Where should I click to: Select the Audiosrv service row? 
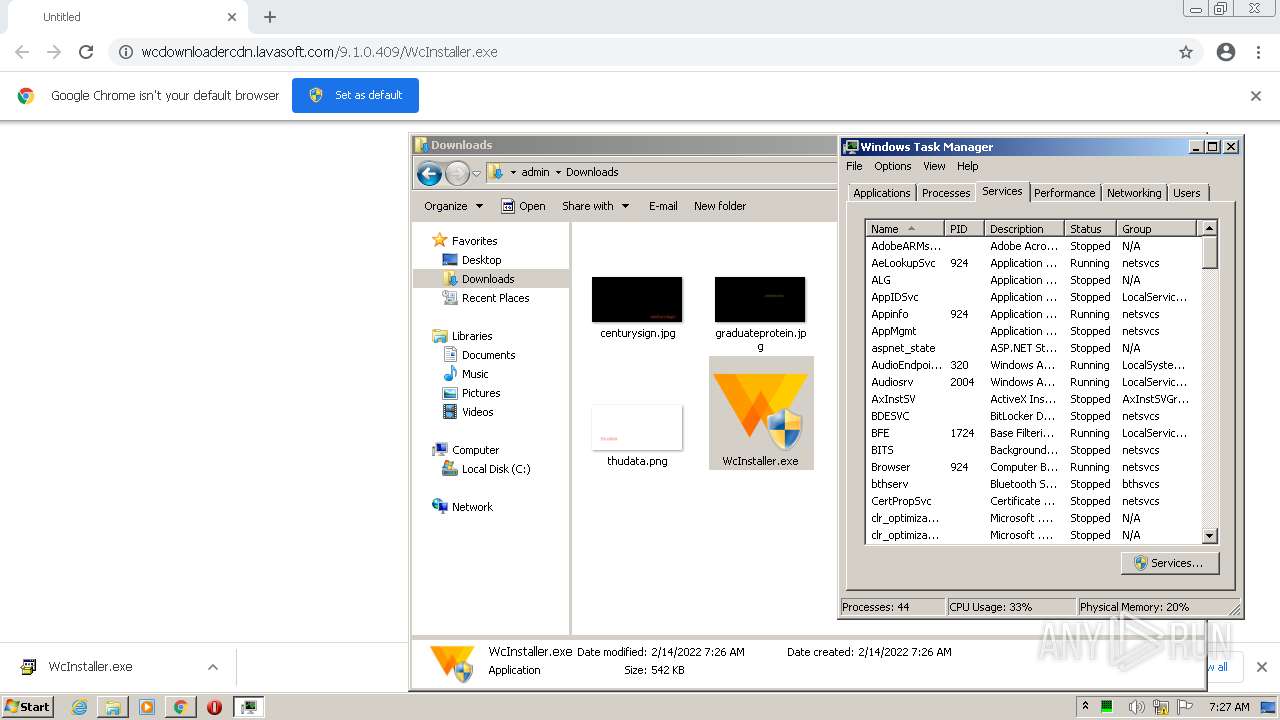coord(1033,382)
